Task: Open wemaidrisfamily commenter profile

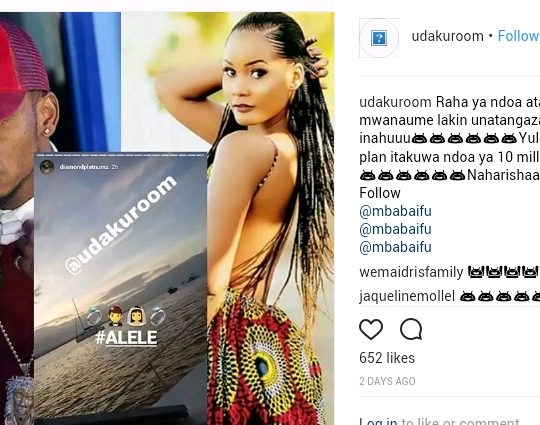Action: click(x=411, y=272)
